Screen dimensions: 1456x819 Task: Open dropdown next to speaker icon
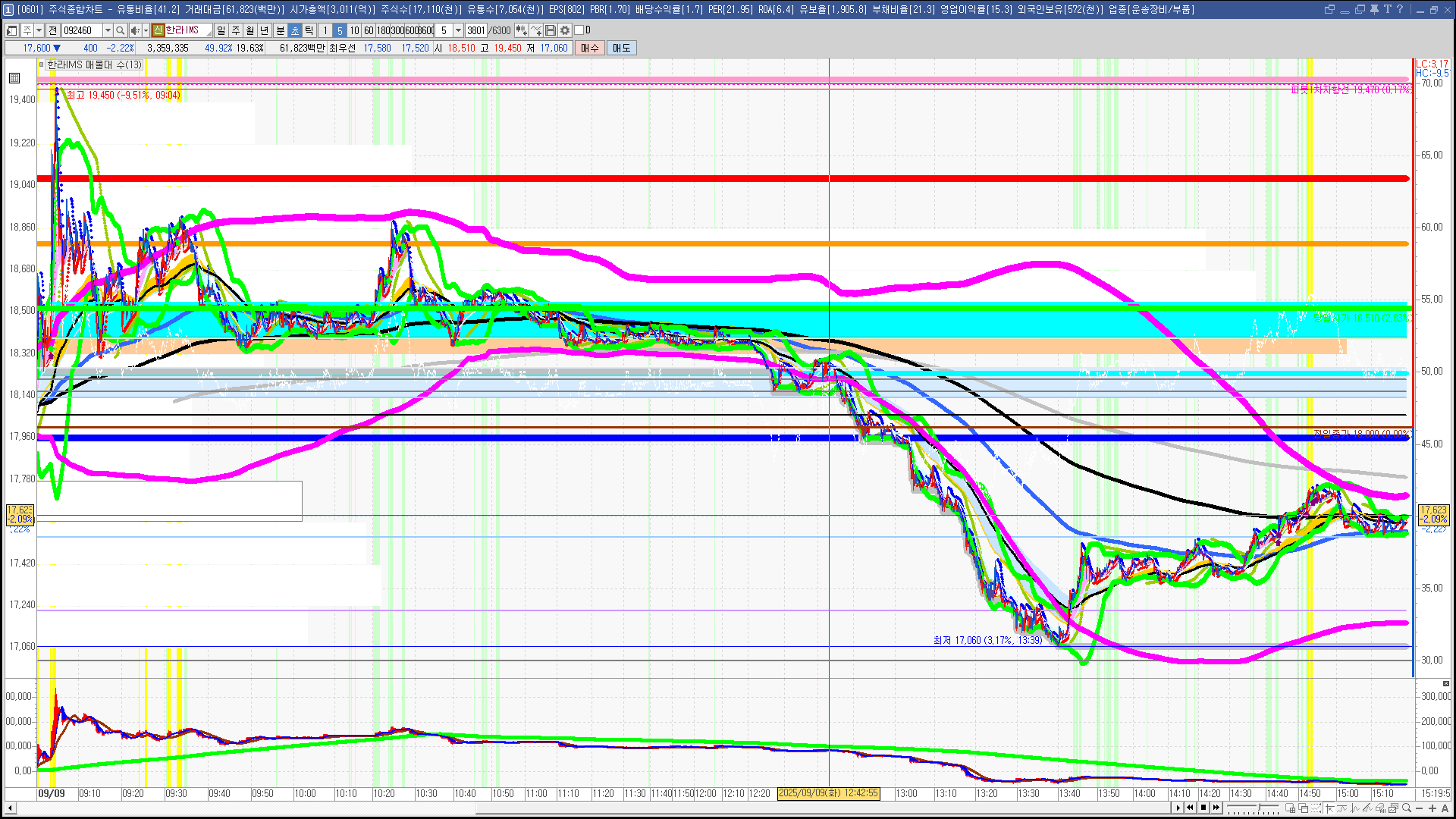[146, 30]
